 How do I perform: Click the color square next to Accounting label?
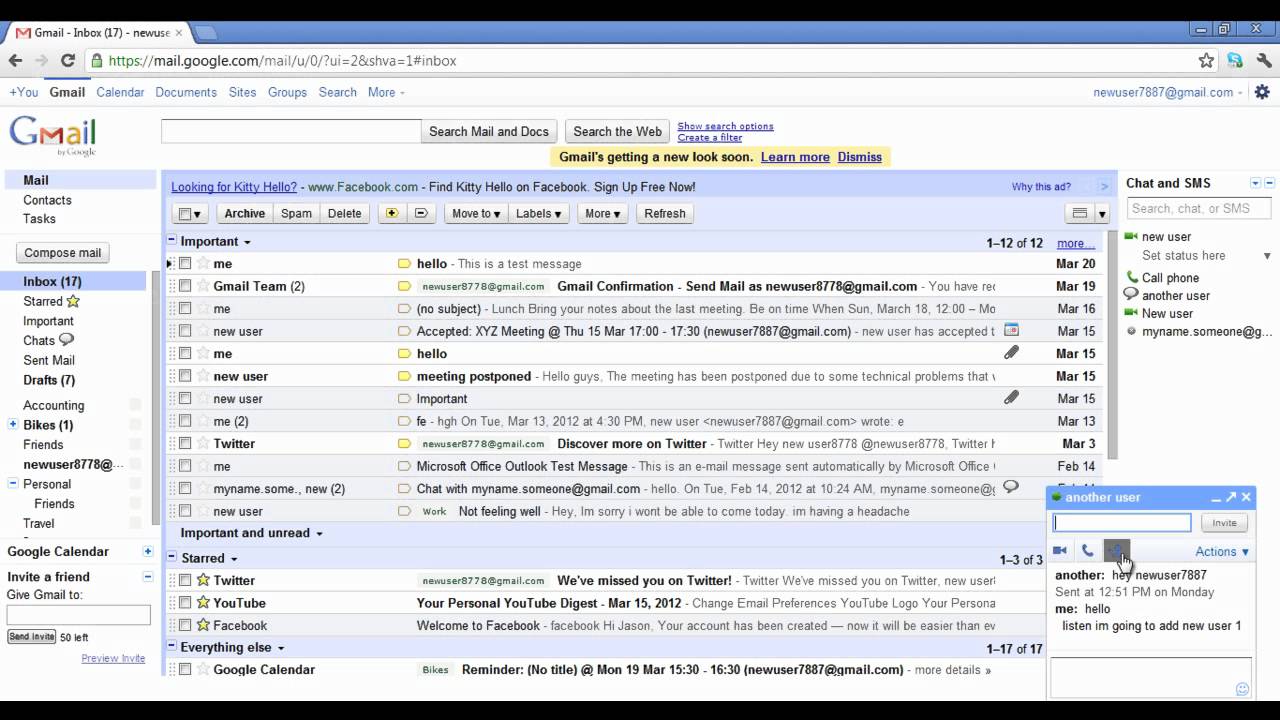[x=135, y=405]
